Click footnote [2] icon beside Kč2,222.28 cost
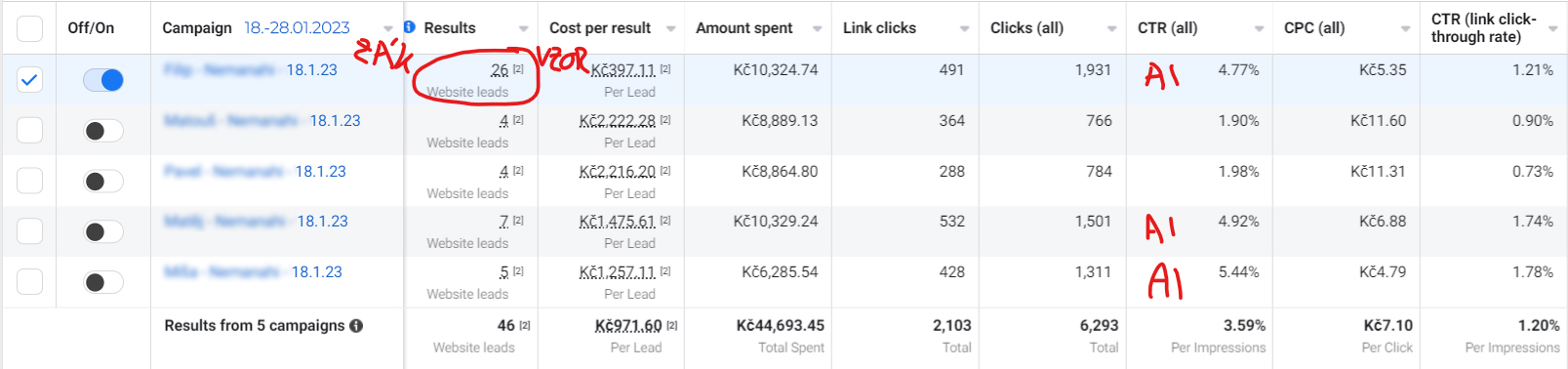The image size is (1568, 369). click(x=665, y=120)
